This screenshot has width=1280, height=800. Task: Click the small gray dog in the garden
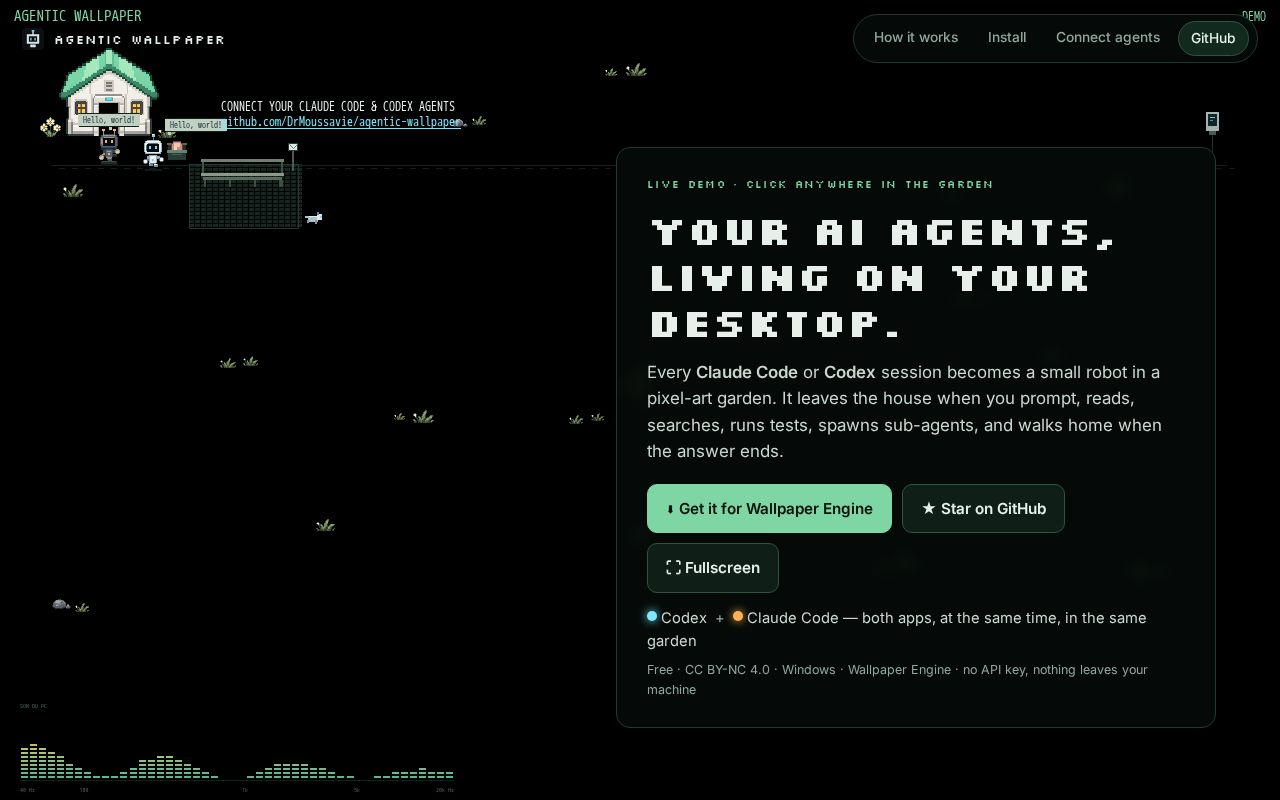[314, 218]
